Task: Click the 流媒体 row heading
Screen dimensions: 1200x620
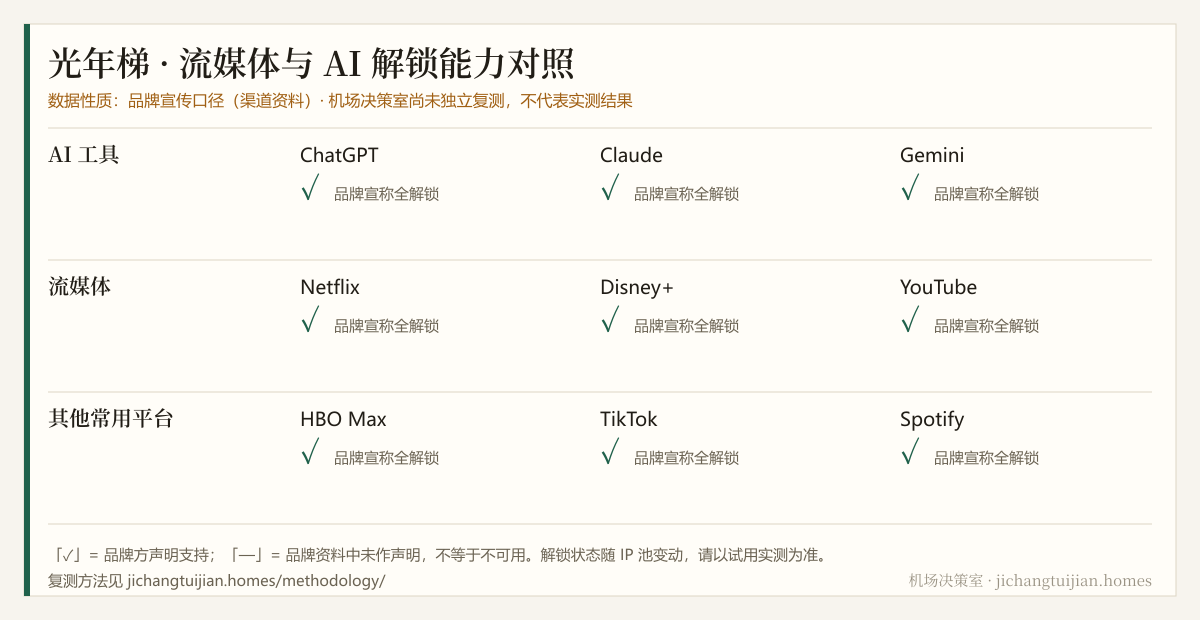Action: pyautogui.click(x=80, y=287)
